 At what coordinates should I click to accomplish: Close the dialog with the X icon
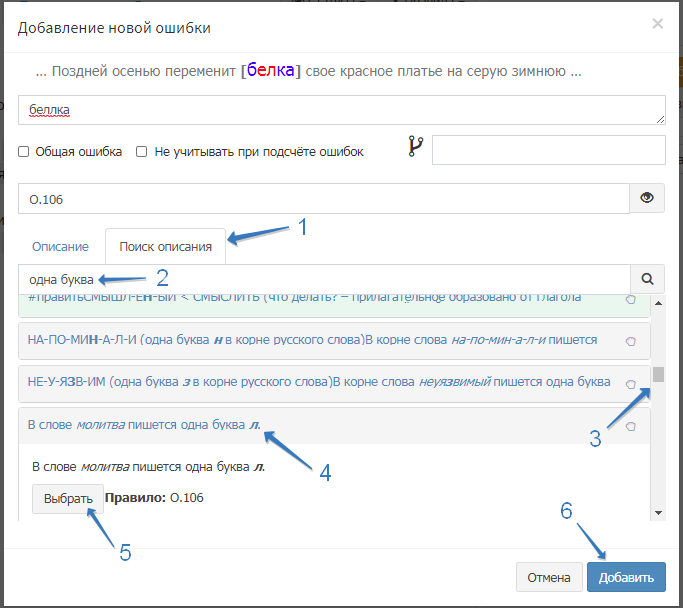[657, 23]
